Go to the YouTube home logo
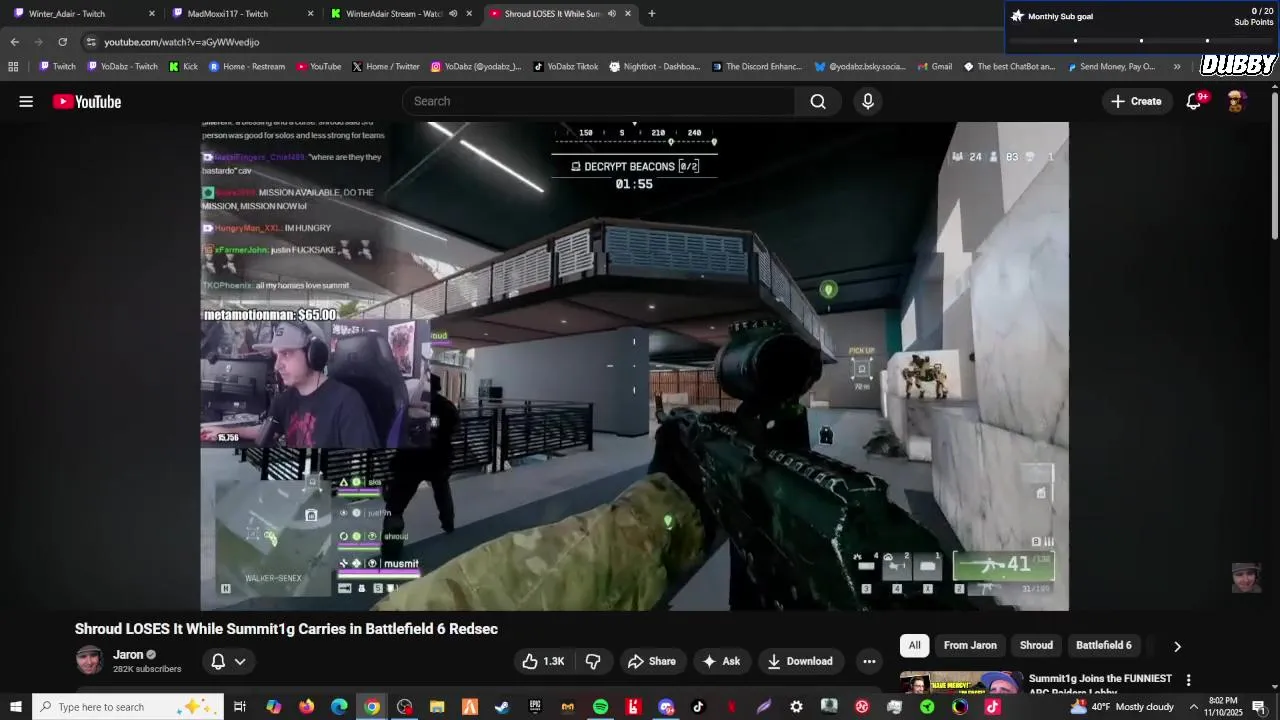 (x=87, y=101)
